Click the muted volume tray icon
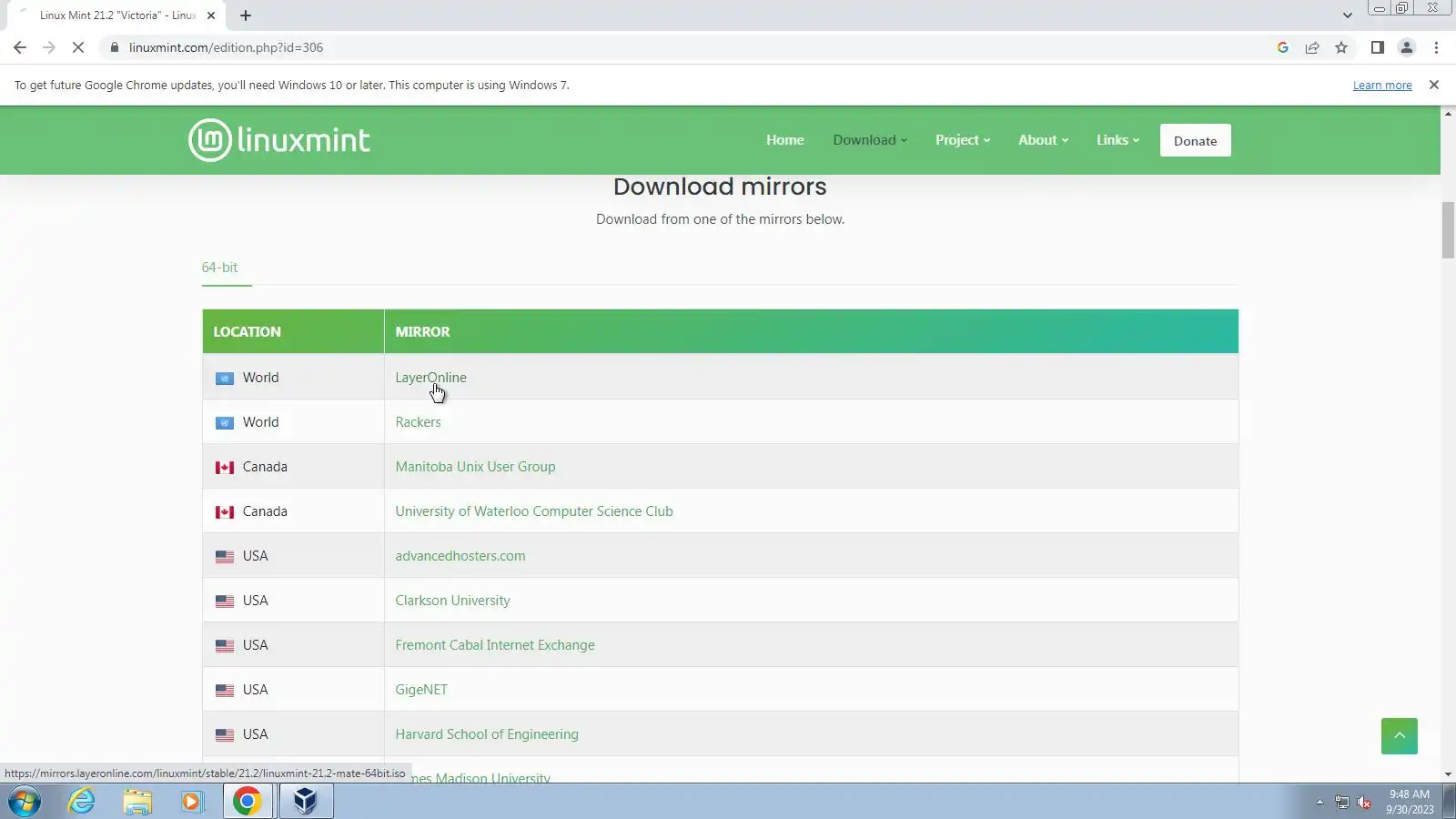 pyautogui.click(x=1364, y=802)
